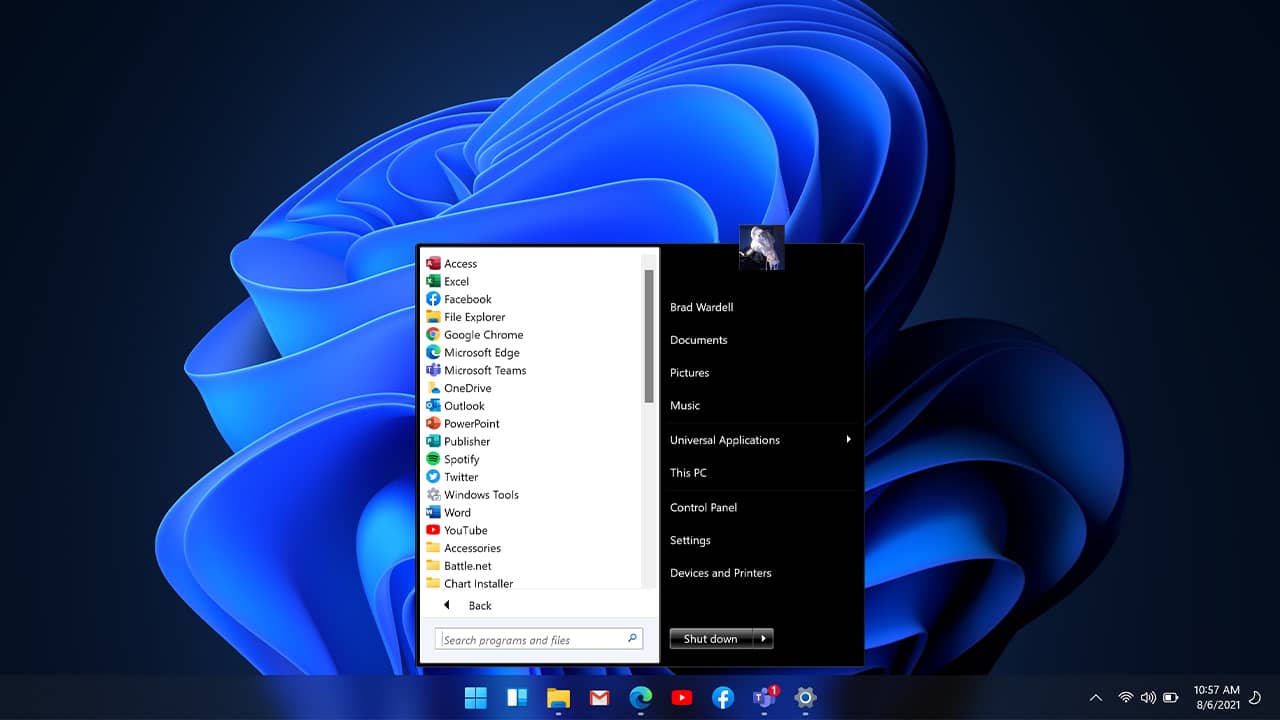The height and width of the screenshot is (720, 1280).
Task: Launch Microsoft Teams from the list
Action: 476,370
